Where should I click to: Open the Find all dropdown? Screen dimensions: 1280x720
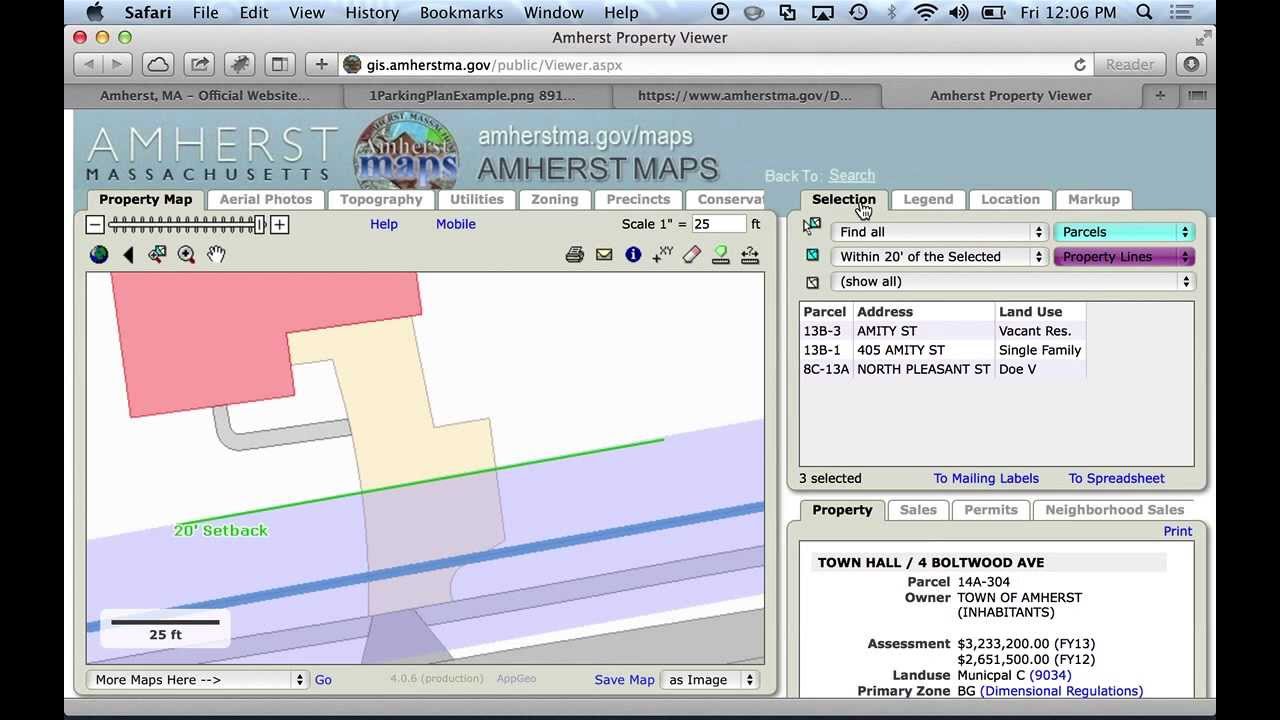[x=939, y=232]
